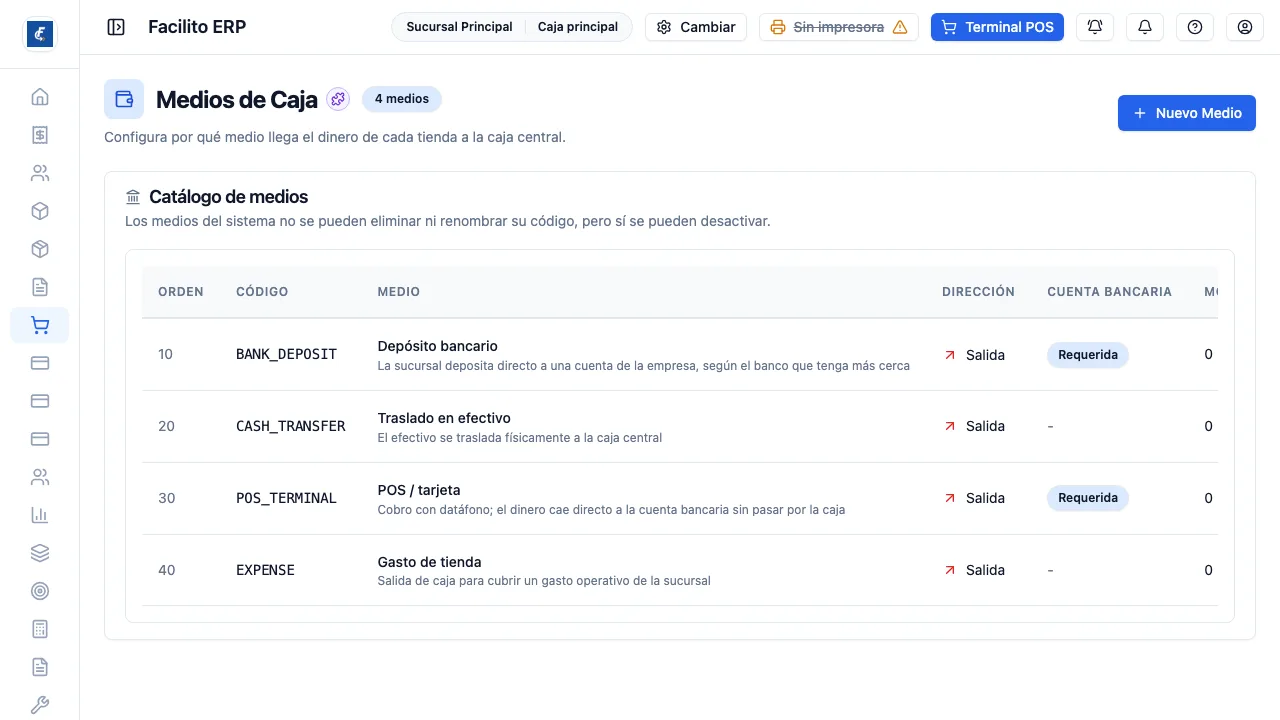Open the calculator icon in sidebar
The width and height of the screenshot is (1280, 720).
[x=40, y=629]
